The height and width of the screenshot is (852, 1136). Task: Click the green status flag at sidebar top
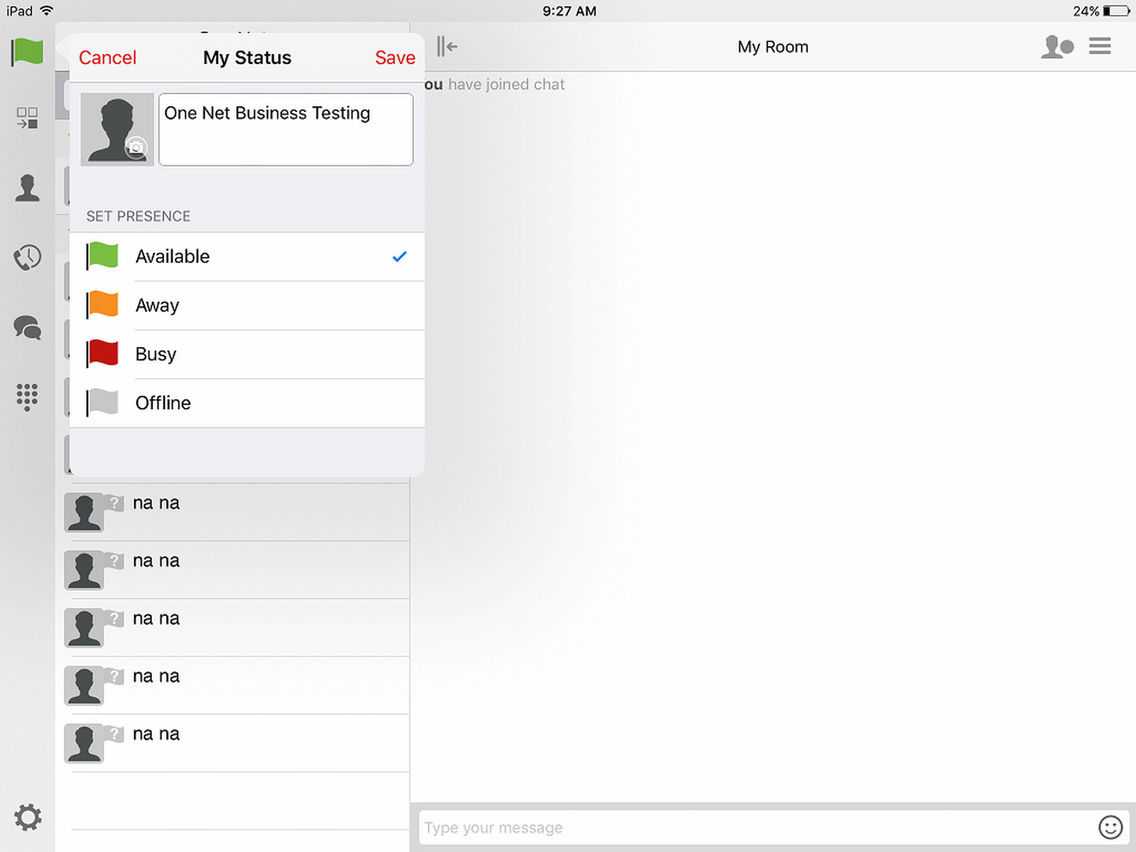27,53
